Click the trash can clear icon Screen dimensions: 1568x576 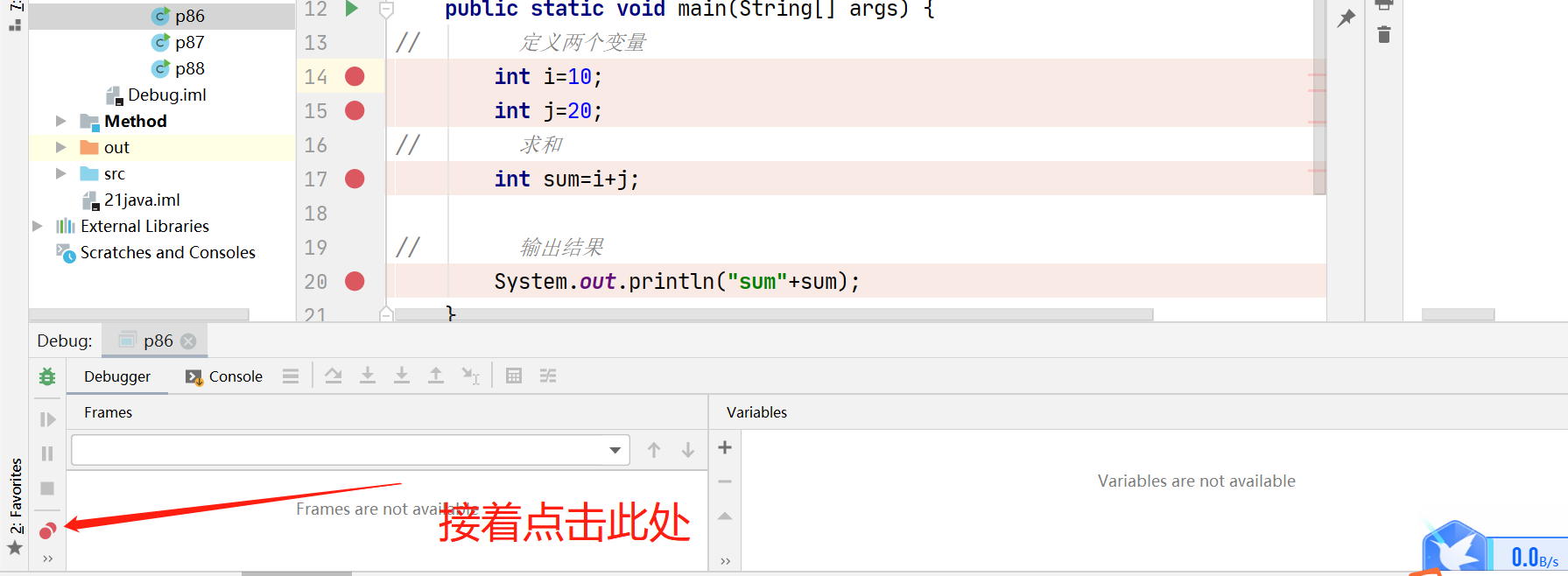[1383, 35]
